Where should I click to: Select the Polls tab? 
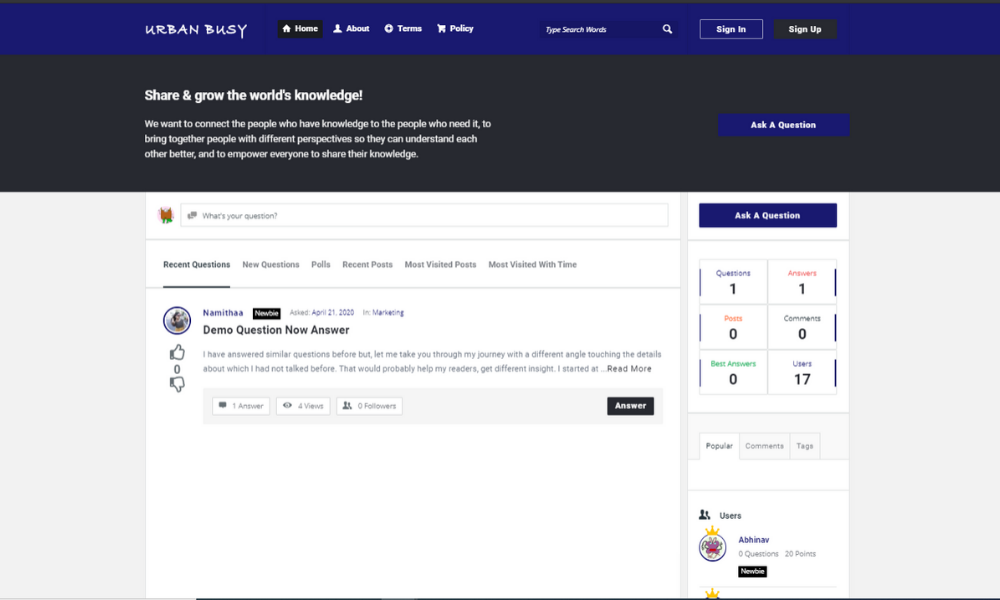(320, 265)
